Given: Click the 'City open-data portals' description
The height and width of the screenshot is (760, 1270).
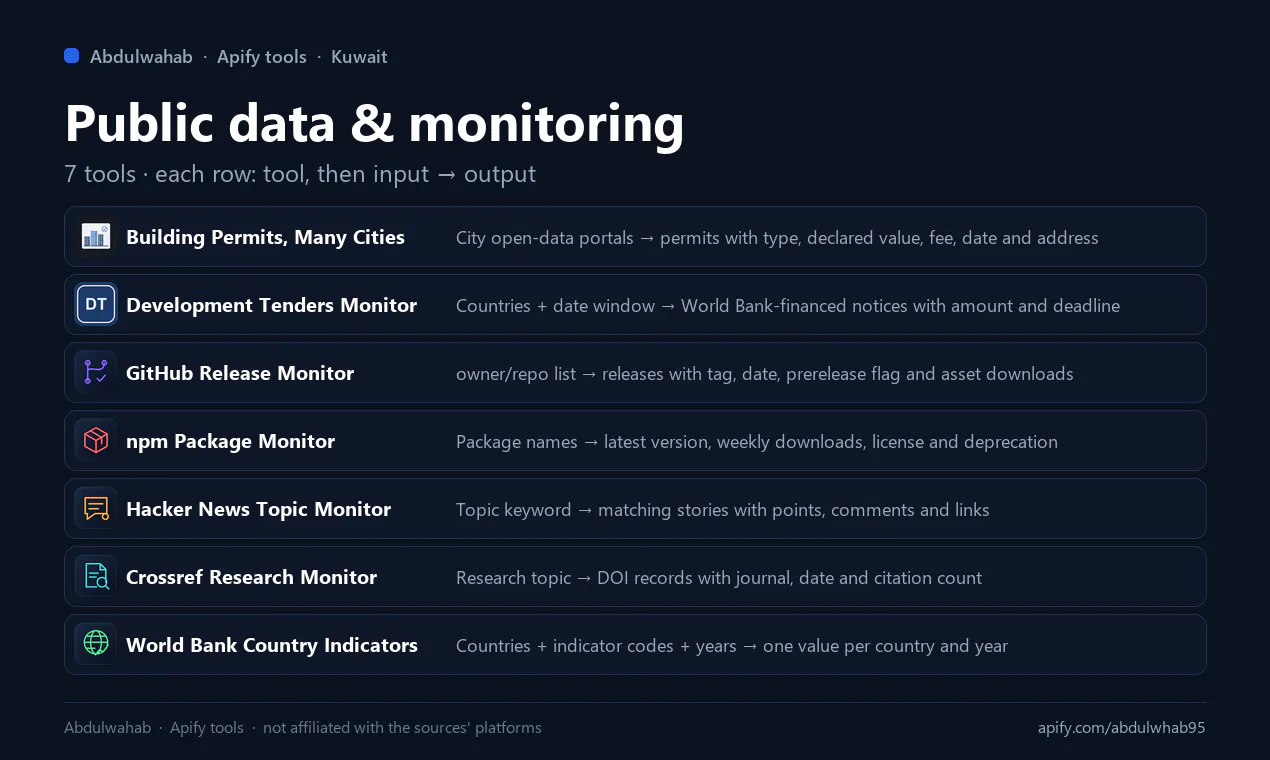Looking at the screenshot, I should click(x=777, y=238).
